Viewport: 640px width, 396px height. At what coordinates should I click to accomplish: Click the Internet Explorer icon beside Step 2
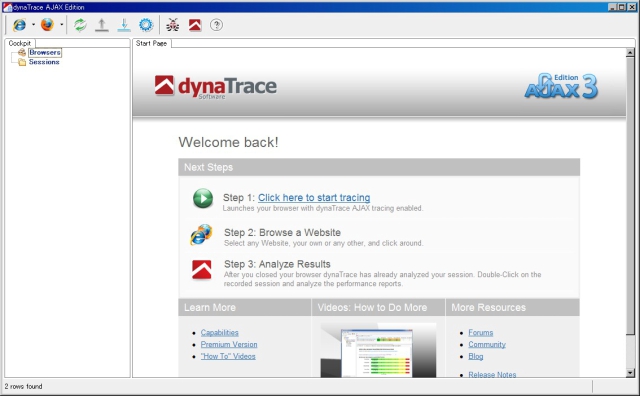[x=201, y=235]
